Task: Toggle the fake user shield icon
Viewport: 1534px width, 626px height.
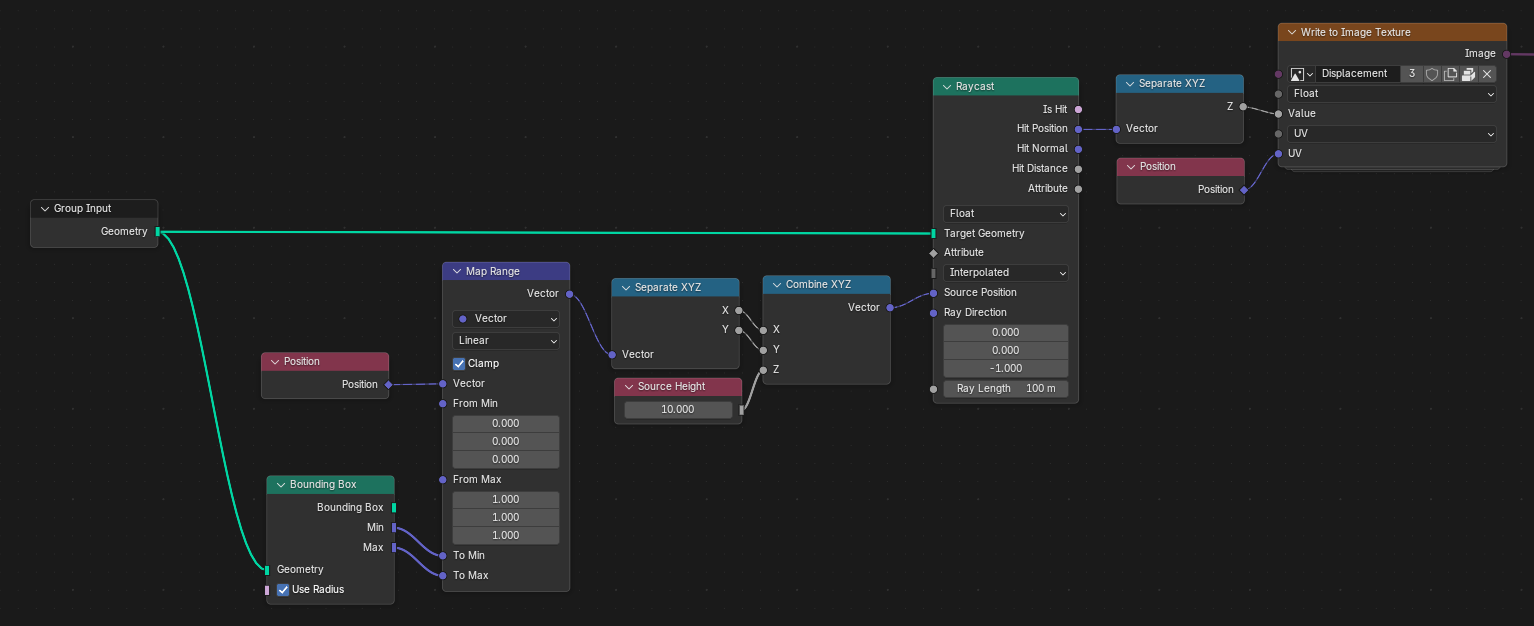Action: point(1432,74)
